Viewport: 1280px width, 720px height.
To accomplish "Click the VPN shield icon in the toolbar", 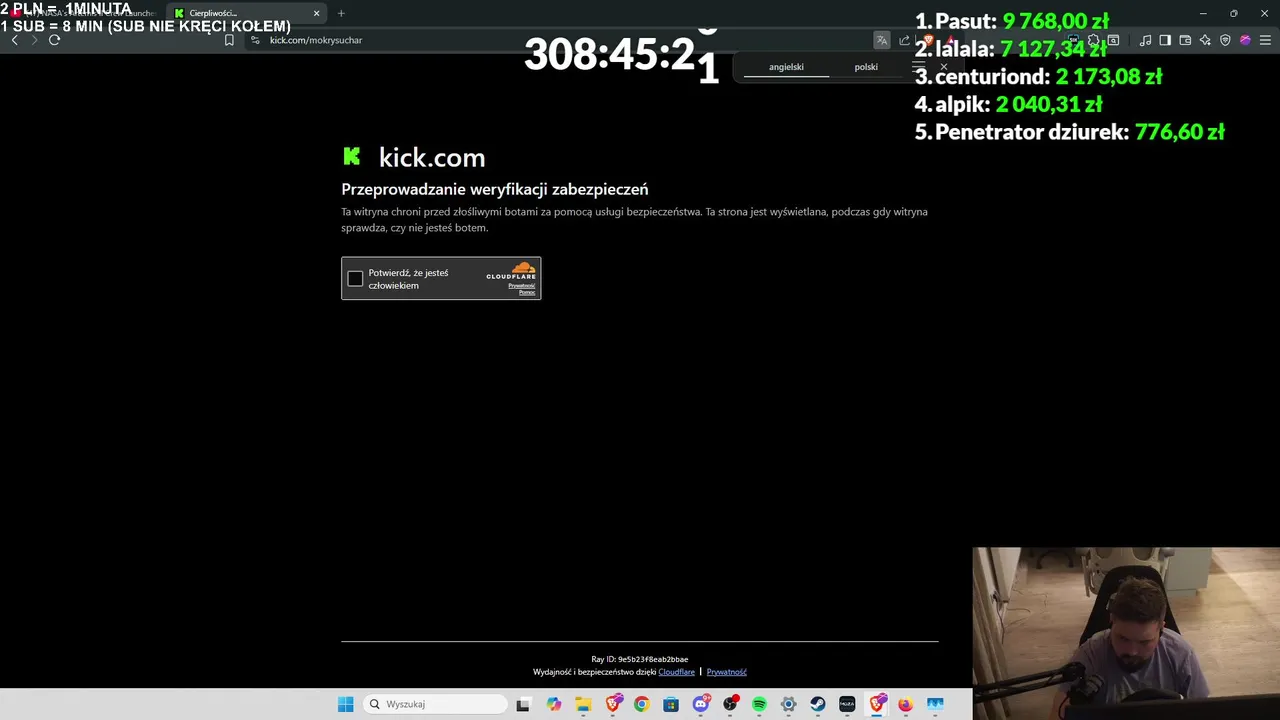I will point(1225,40).
